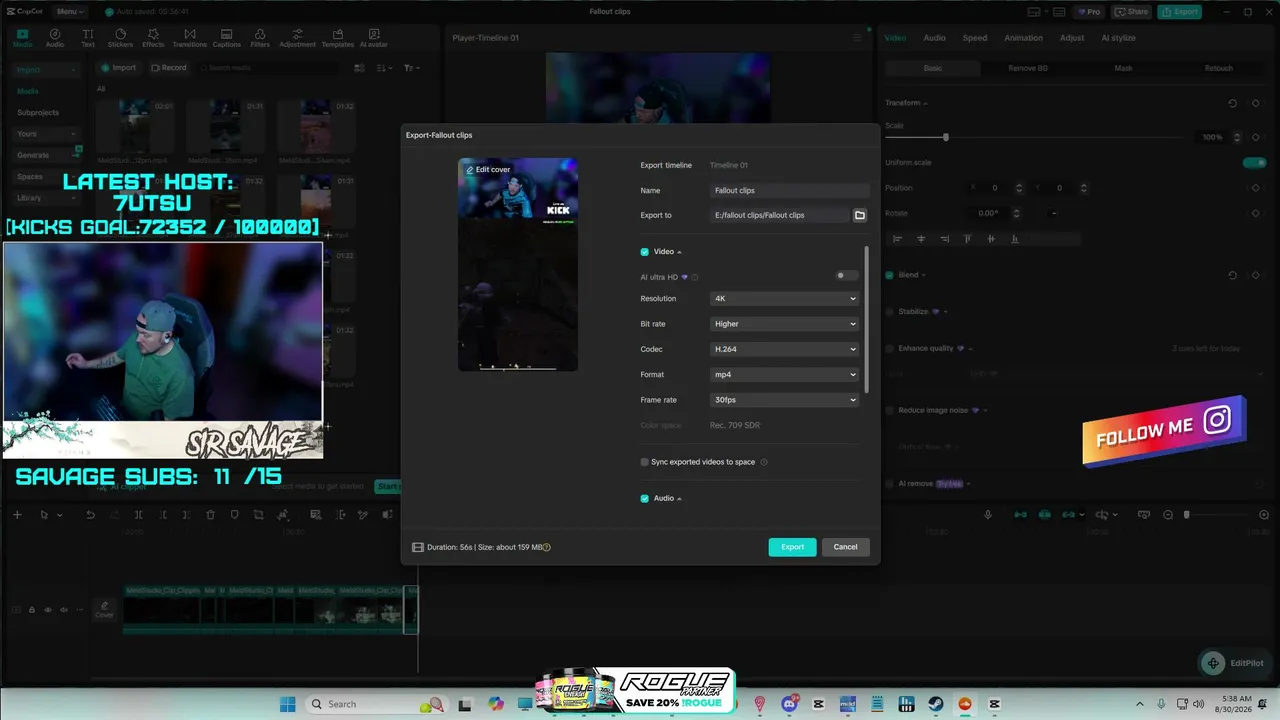
Task: Switch to the AI stylize tab
Action: pyautogui.click(x=1118, y=38)
